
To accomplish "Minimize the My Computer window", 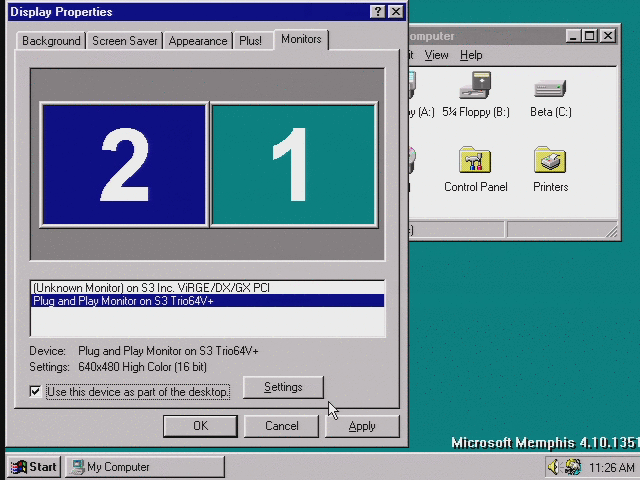I will pos(574,36).
